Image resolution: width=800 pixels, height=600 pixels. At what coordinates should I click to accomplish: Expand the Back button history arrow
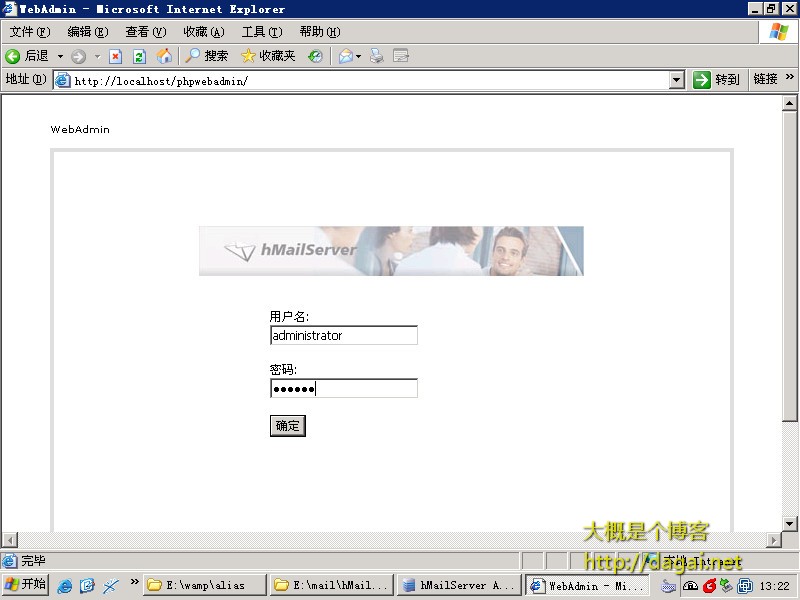point(60,56)
